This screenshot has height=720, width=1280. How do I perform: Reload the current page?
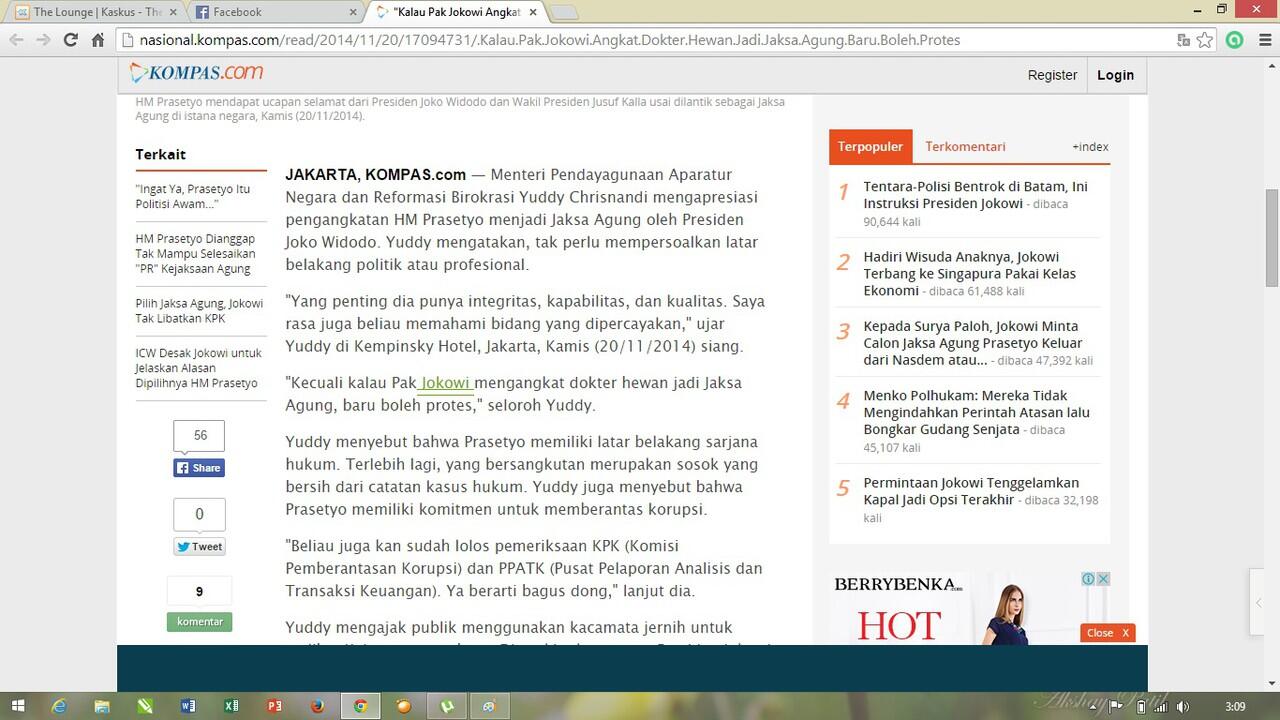[70, 40]
